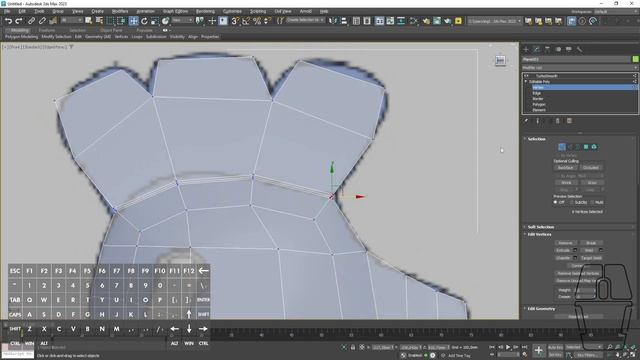Click the Mirror tool icon
Image resolution: width=640 pixels, height=360 pixels.
coord(333,21)
